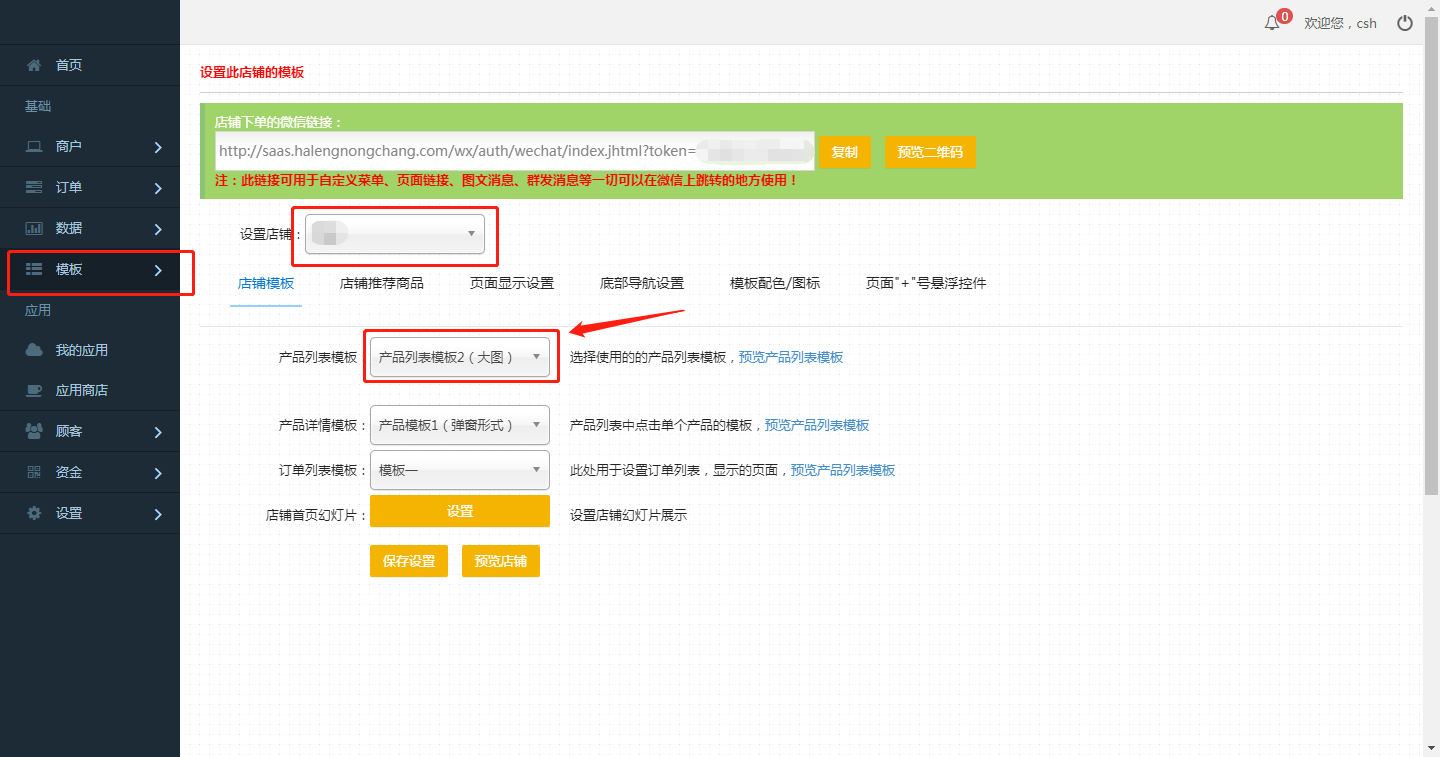Viewport: 1440px width, 757px height.
Task: Open the 产品详情模板 dropdown
Action: click(x=459, y=425)
